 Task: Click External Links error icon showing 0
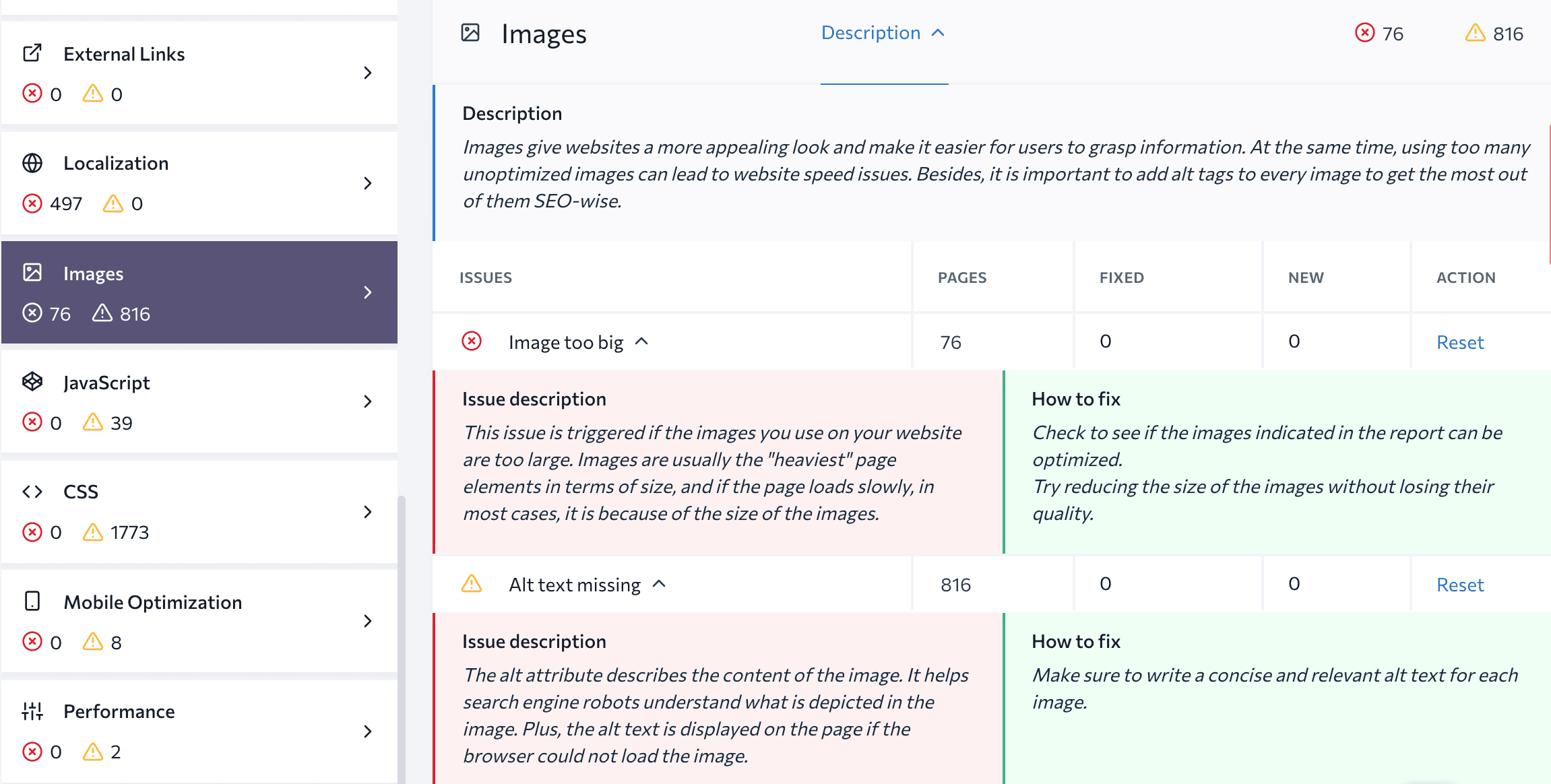click(32, 93)
